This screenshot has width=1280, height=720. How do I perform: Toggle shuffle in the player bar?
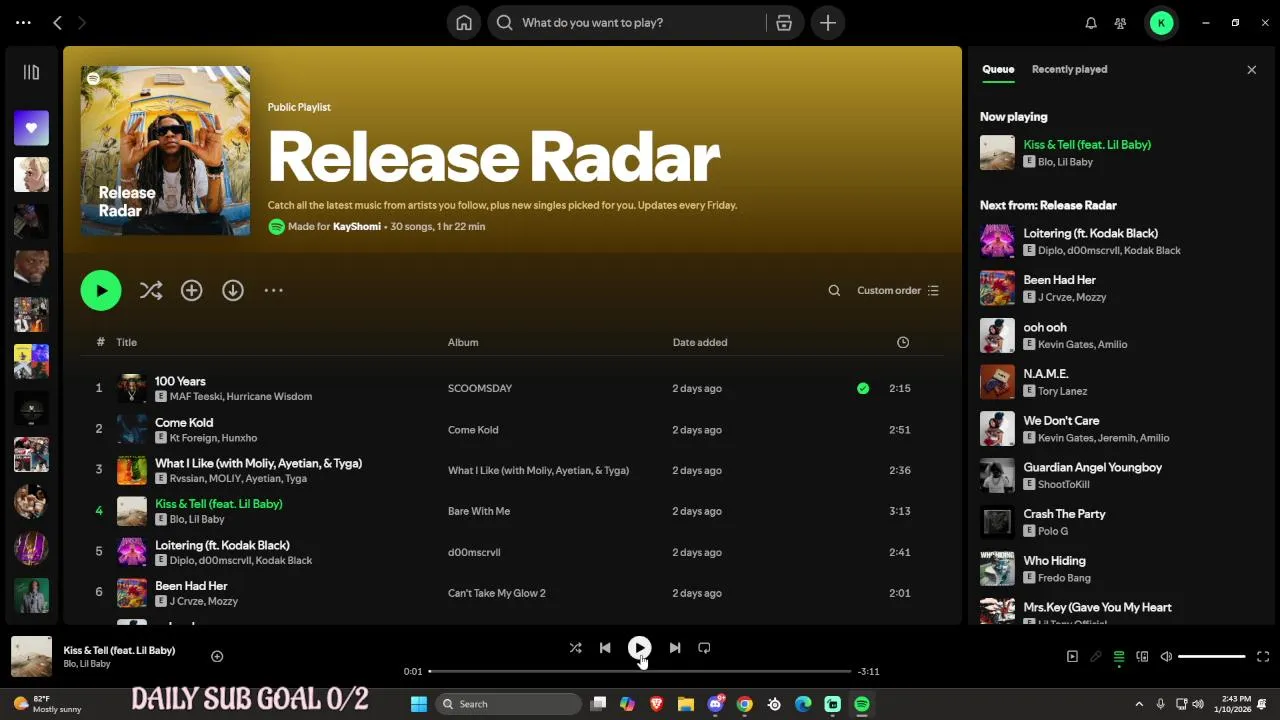point(575,648)
